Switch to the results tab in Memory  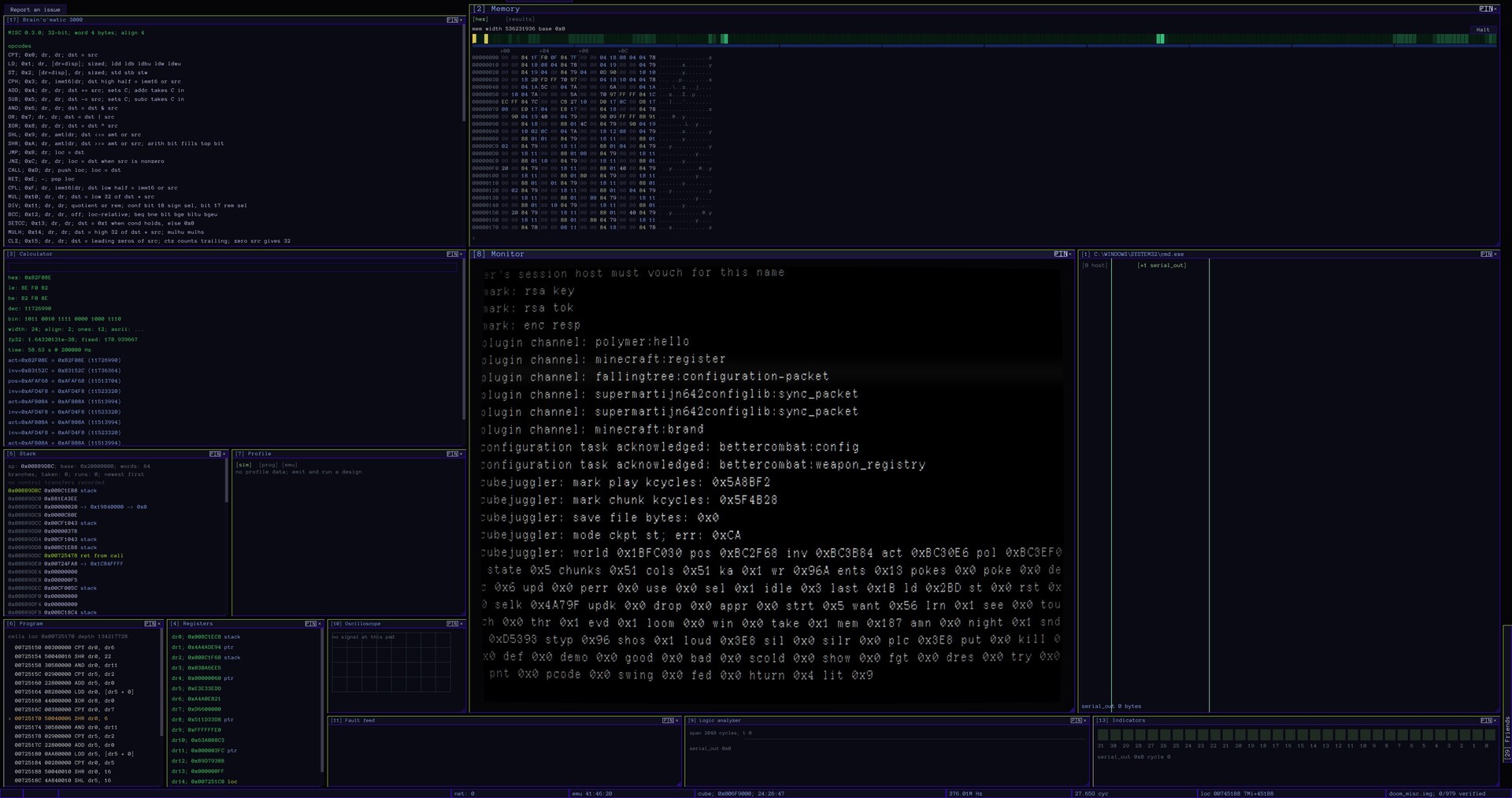pos(520,19)
